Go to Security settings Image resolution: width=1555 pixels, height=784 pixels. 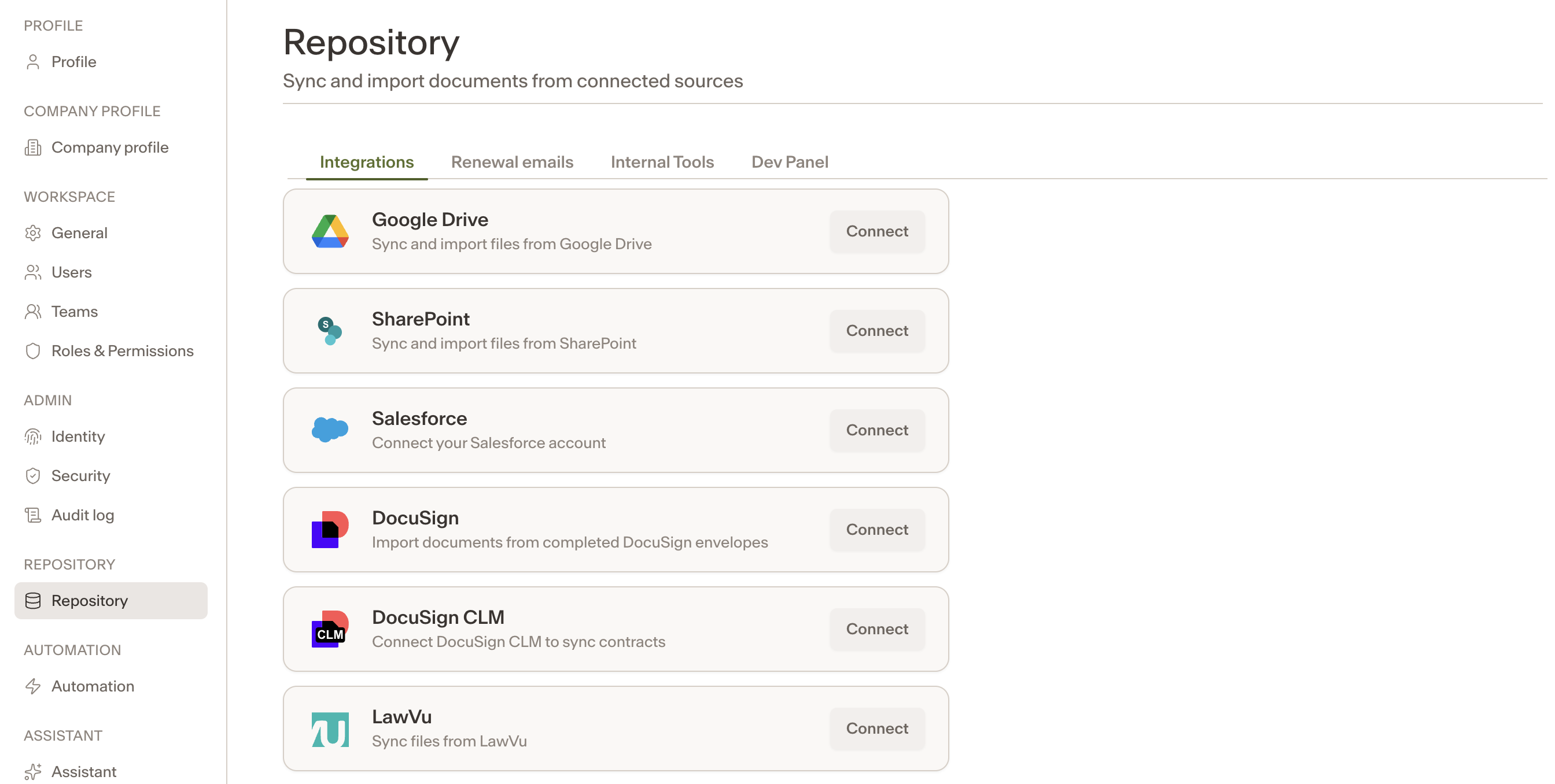[111, 476]
